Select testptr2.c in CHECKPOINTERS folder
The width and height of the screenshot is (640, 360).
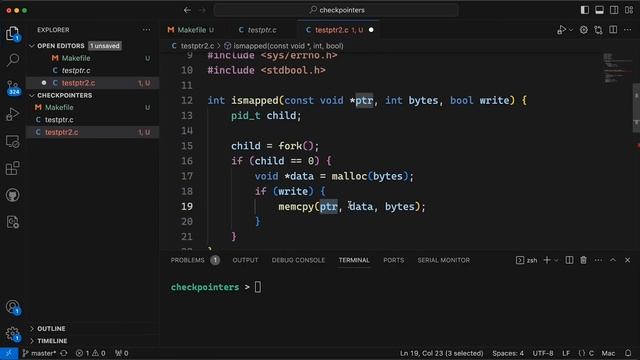[93, 132]
